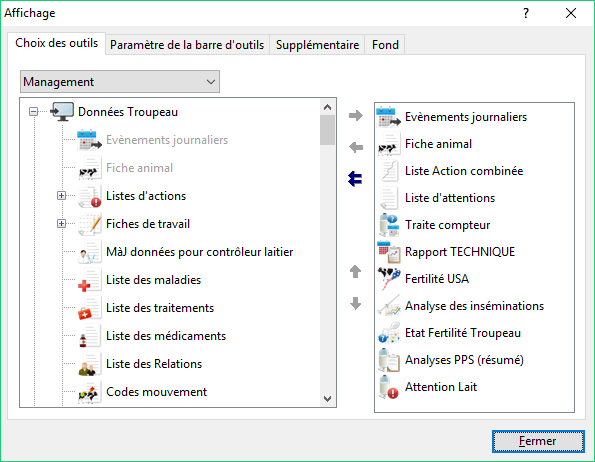Click the Fermer button
Screen dimensions: 595x462
(538, 441)
